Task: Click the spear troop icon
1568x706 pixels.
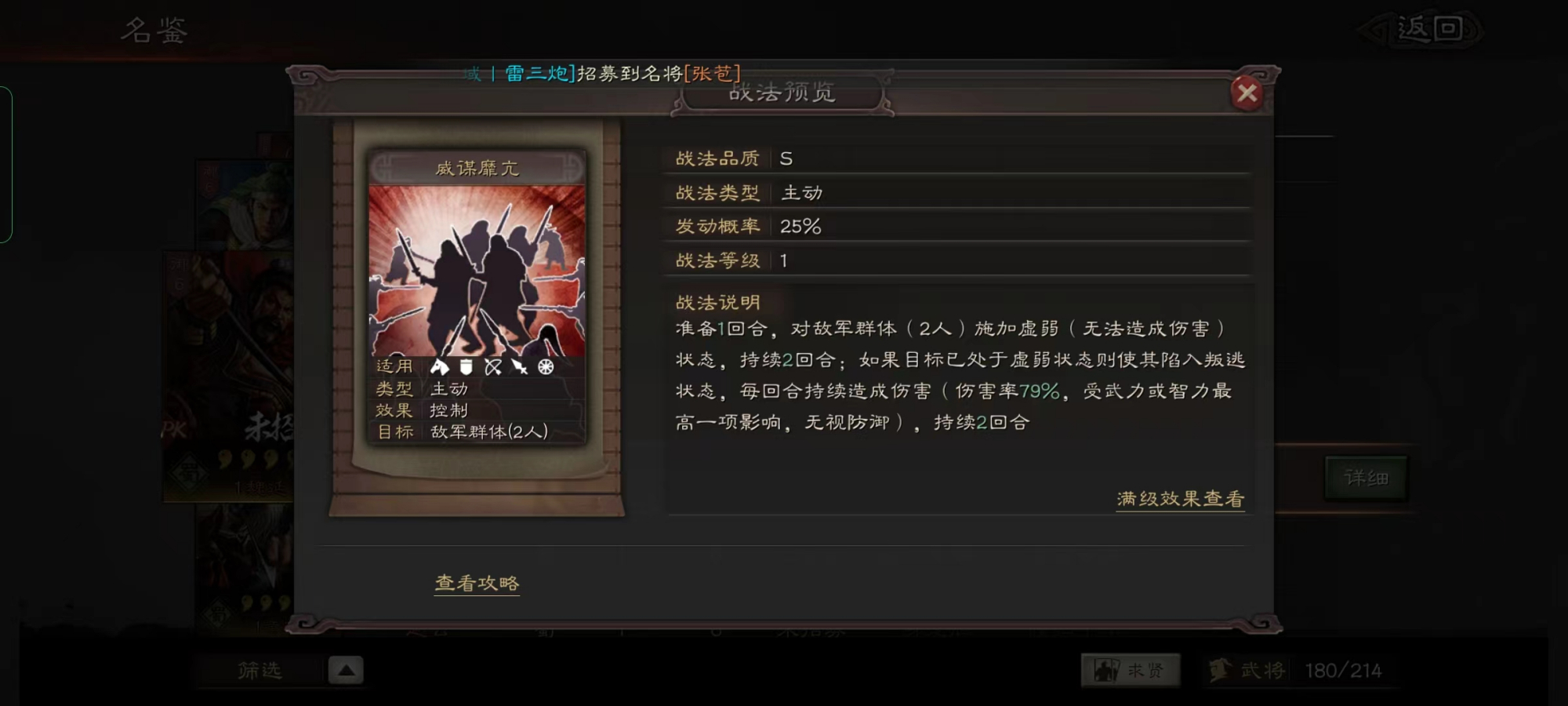Action: point(519,366)
